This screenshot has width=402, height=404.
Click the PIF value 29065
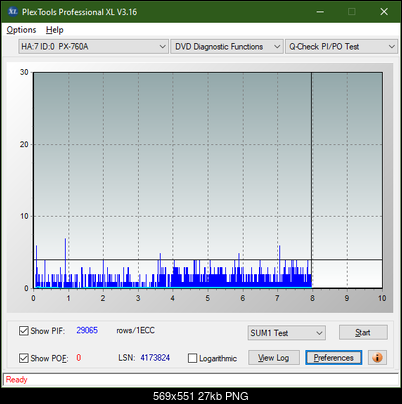point(87,330)
